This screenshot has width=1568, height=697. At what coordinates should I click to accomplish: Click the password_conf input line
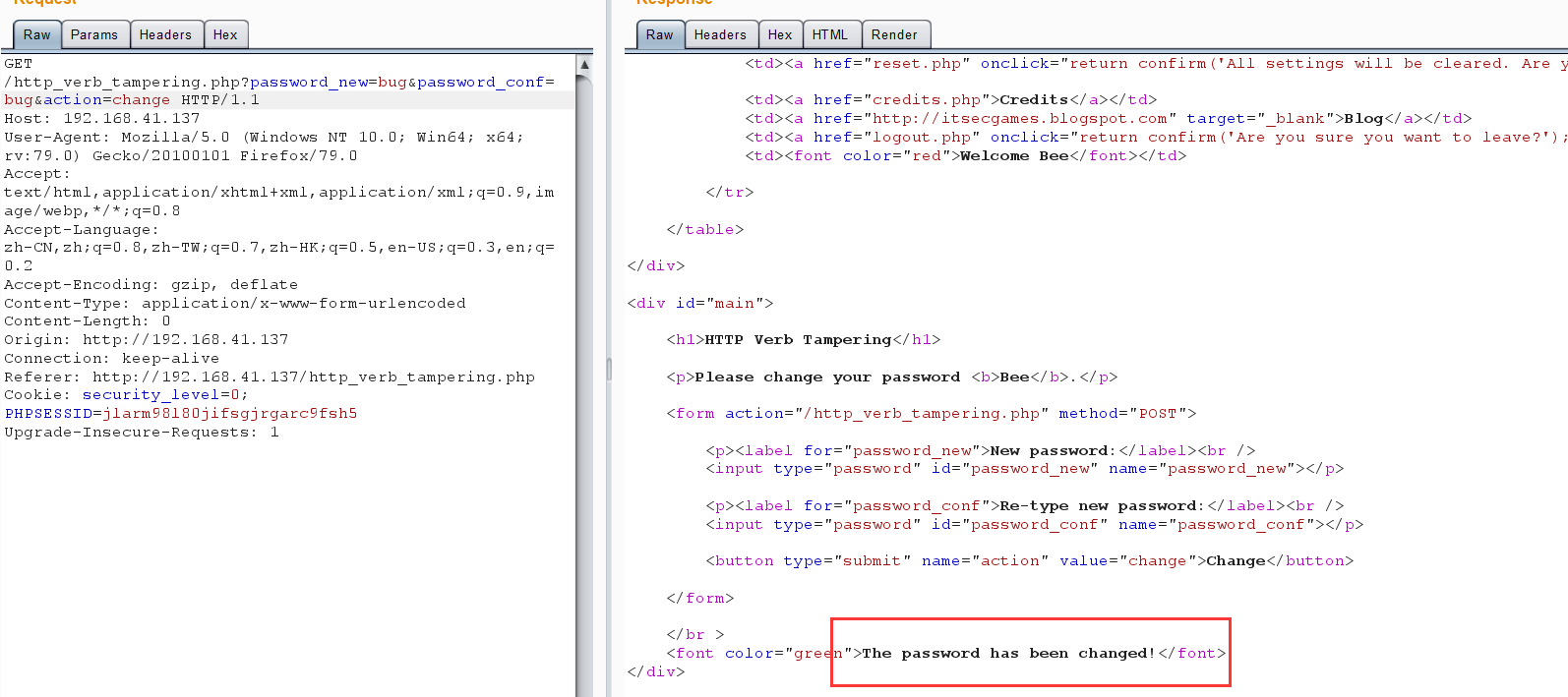coord(1035,524)
